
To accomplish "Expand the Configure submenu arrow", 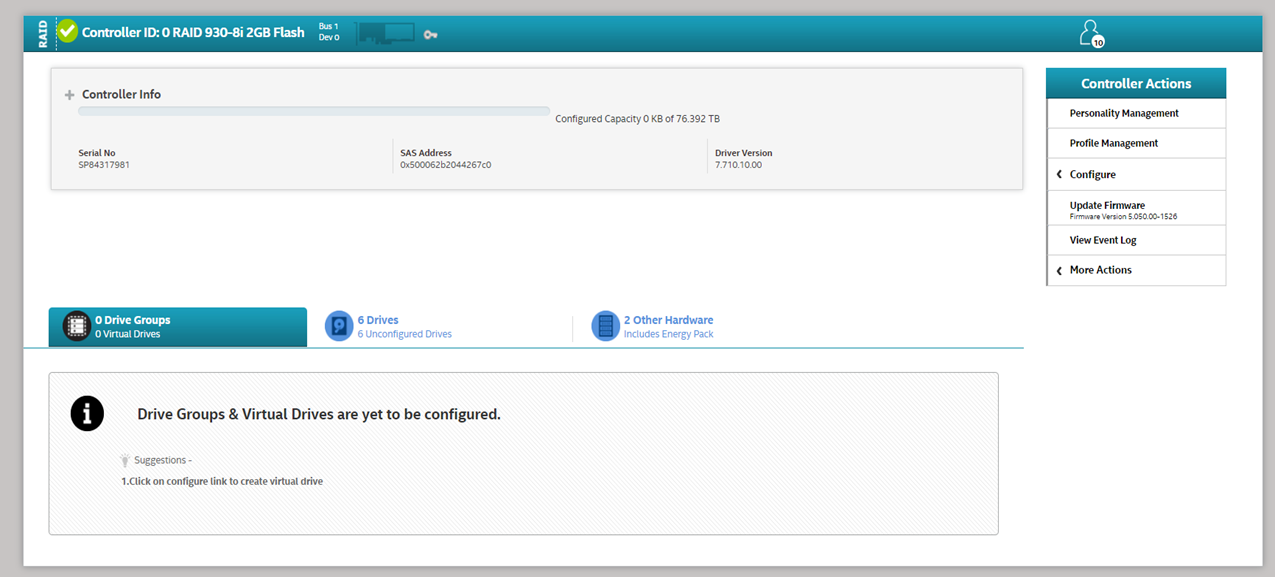I will [x=1059, y=174].
